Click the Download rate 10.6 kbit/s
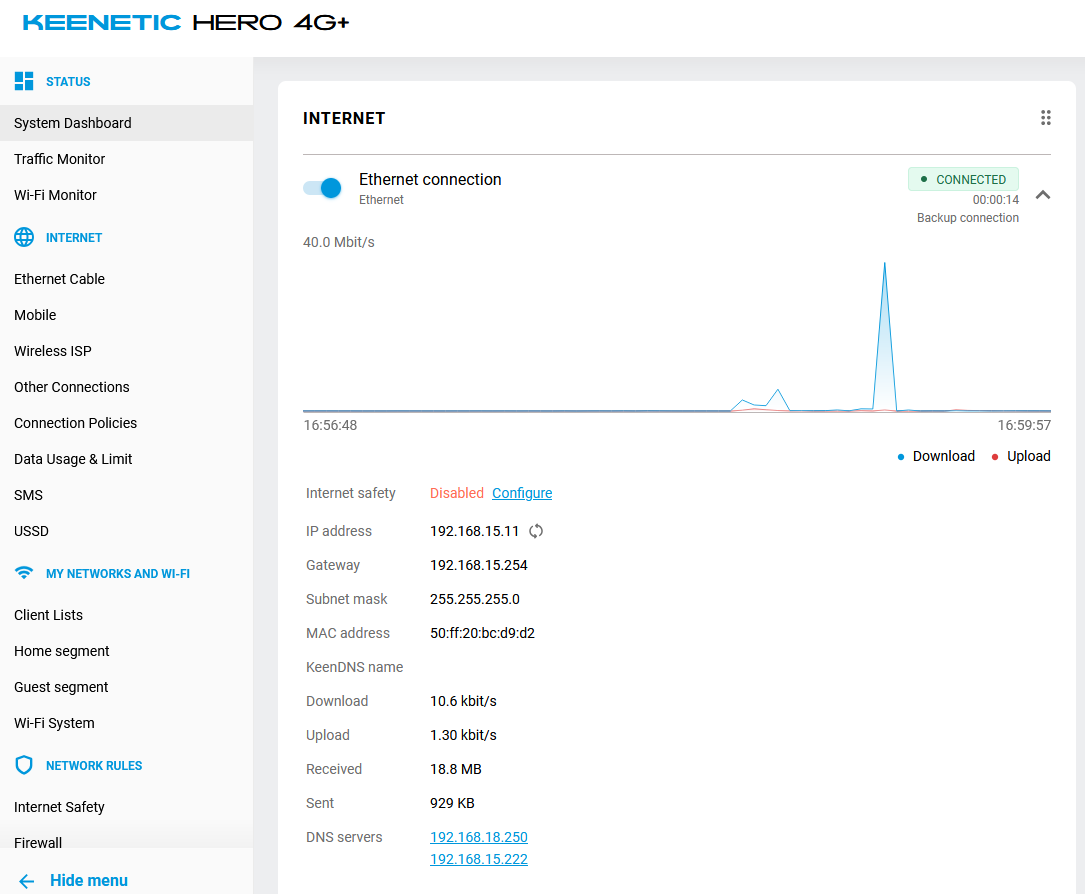Viewport: 1085px width, 894px height. pyautogui.click(x=463, y=701)
